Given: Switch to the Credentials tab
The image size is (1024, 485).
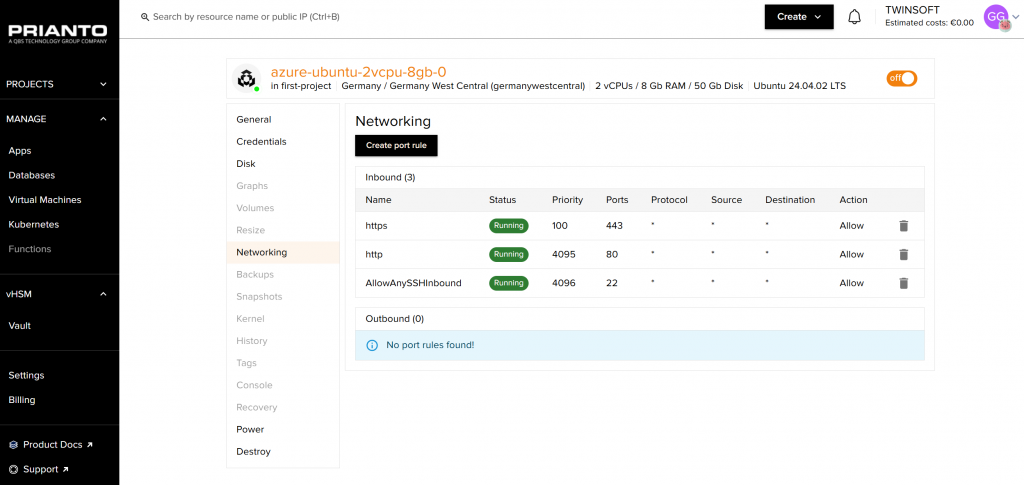Looking at the screenshot, I should 261,142.
